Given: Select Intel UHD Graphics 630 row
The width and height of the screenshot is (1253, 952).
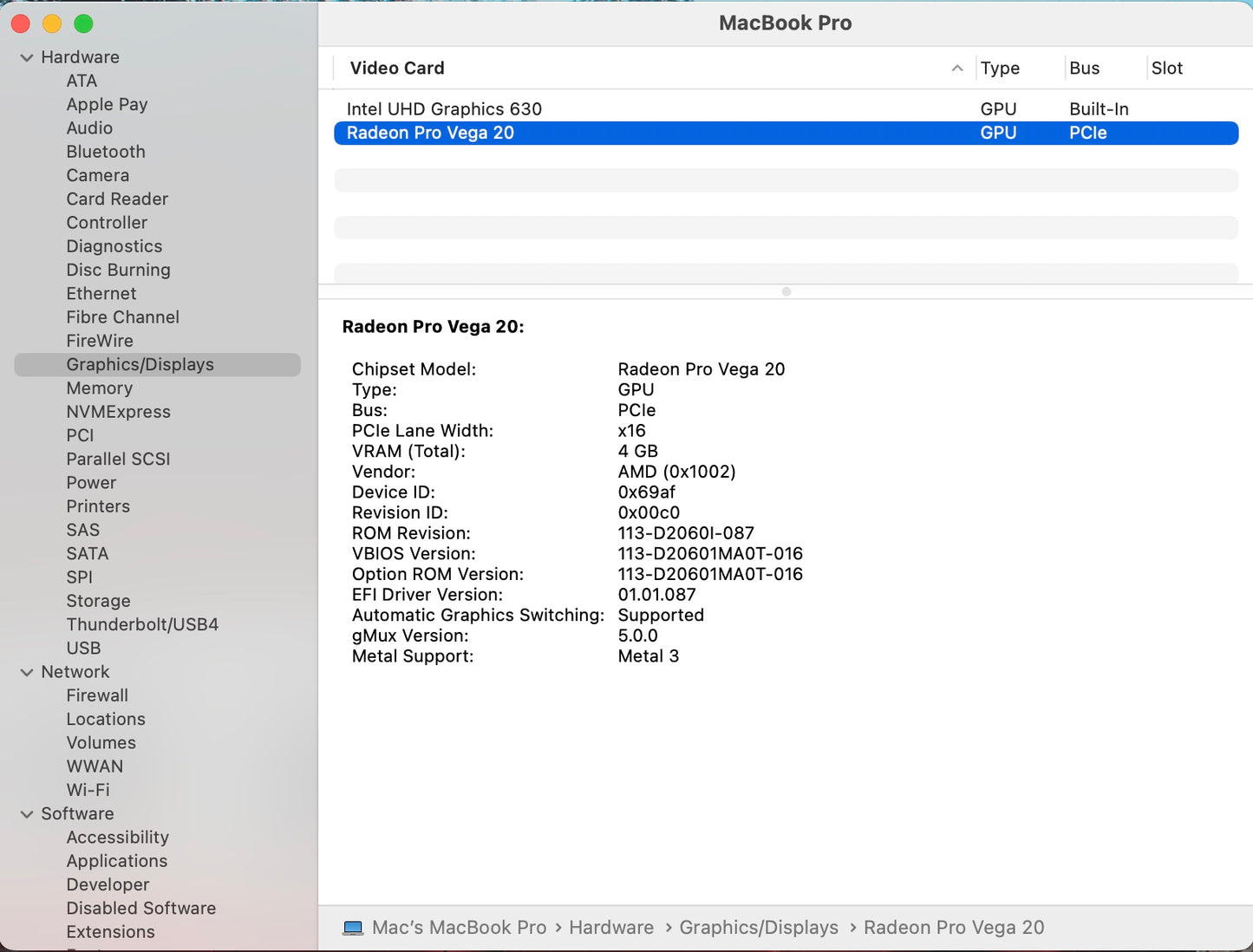Looking at the screenshot, I should point(443,109).
